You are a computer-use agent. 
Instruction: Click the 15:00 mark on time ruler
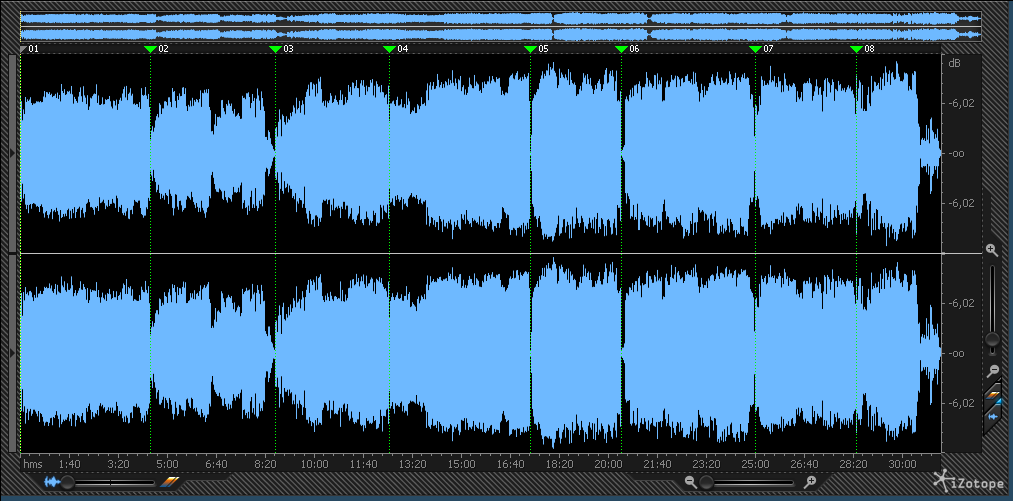(461, 464)
